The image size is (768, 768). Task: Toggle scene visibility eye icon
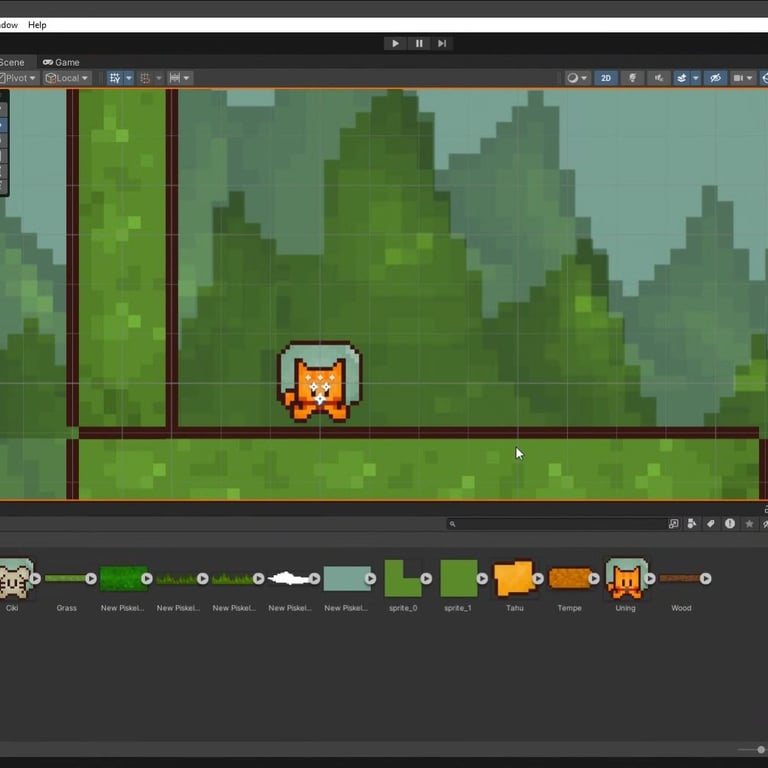click(714, 78)
